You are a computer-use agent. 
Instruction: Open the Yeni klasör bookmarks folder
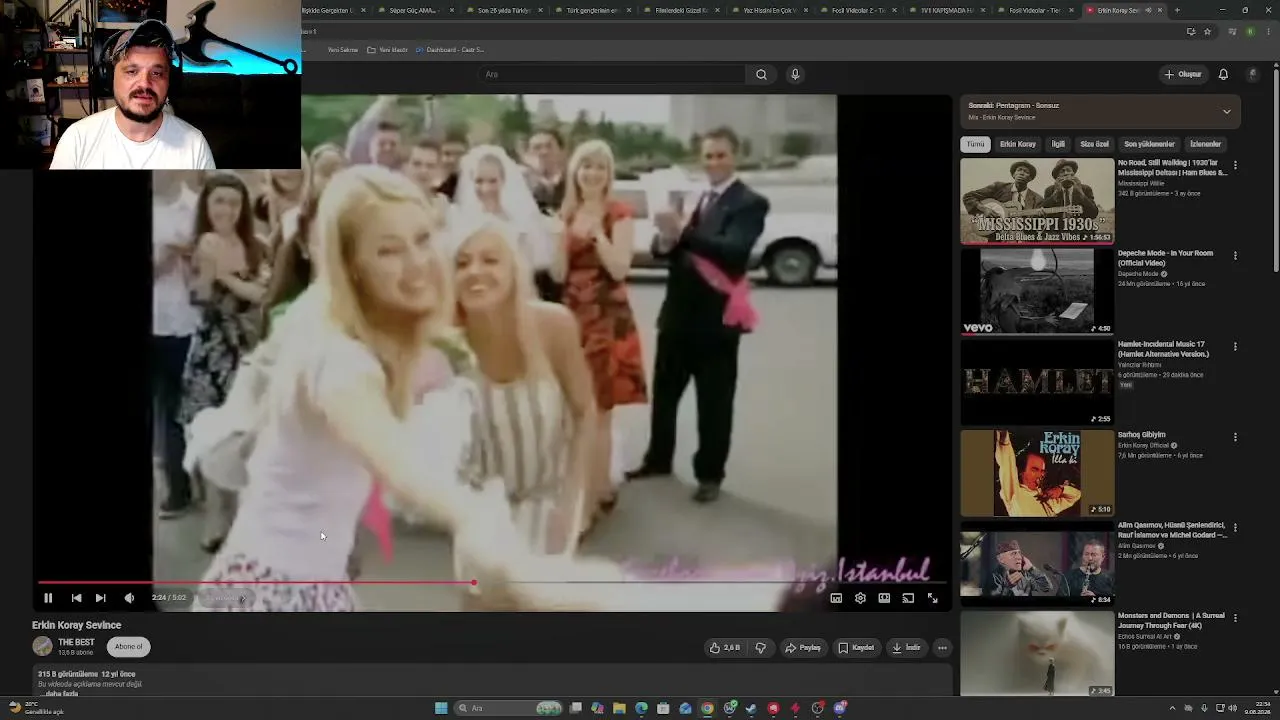coord(388,50)
